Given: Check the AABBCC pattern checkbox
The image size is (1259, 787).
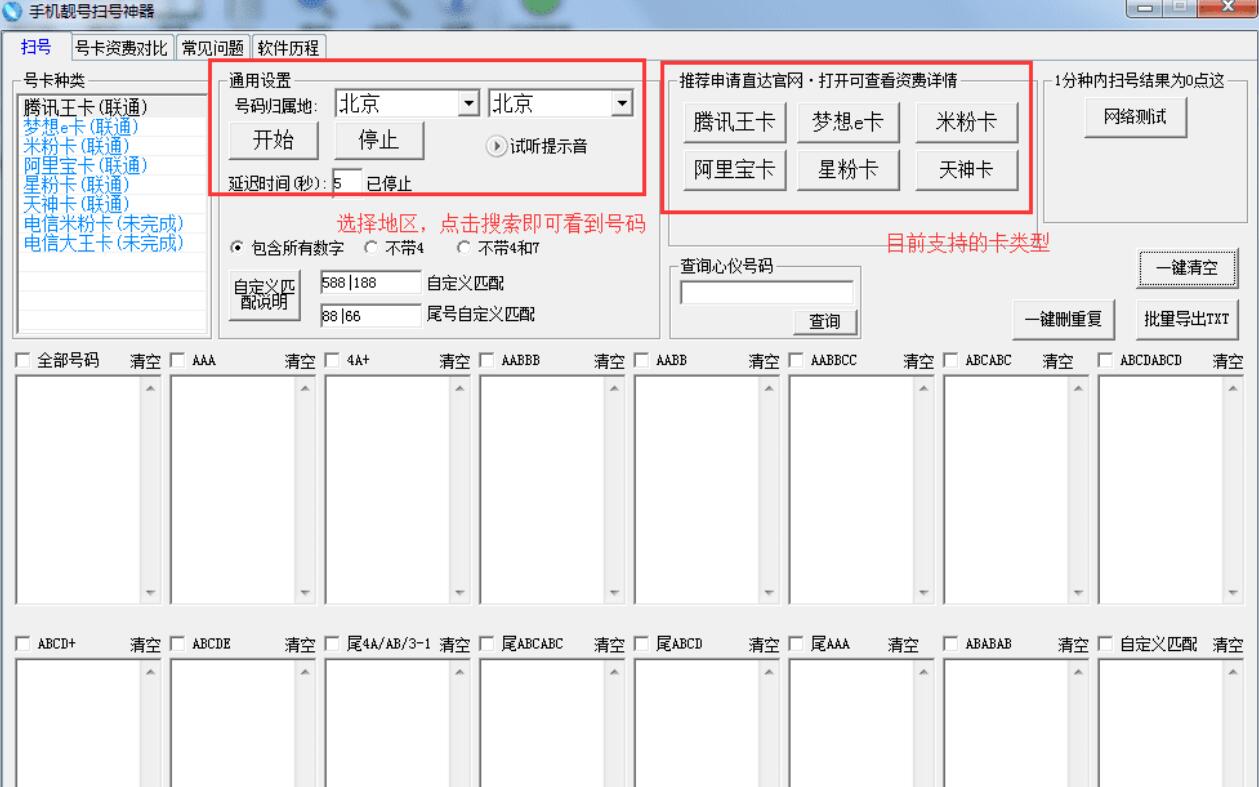Looking at the screenshot, I should click(796, 359).
